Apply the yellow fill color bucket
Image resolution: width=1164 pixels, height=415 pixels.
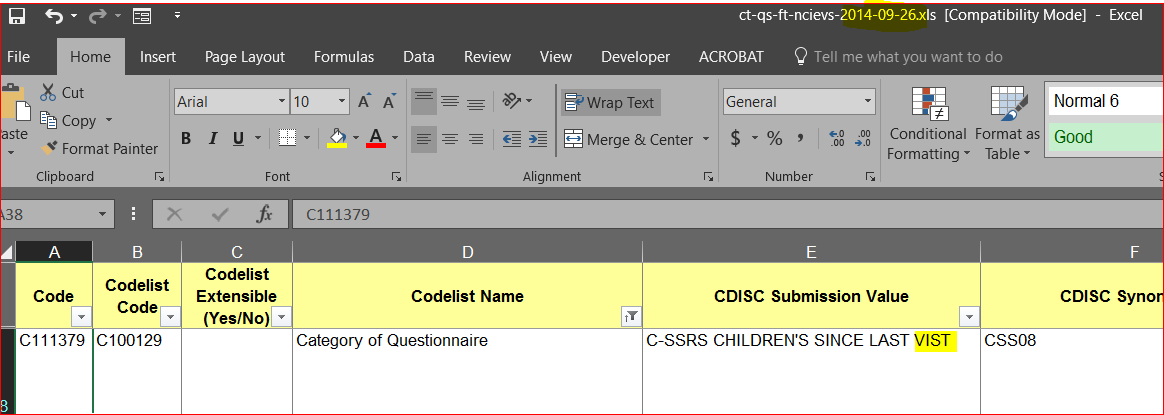point(337,138)
